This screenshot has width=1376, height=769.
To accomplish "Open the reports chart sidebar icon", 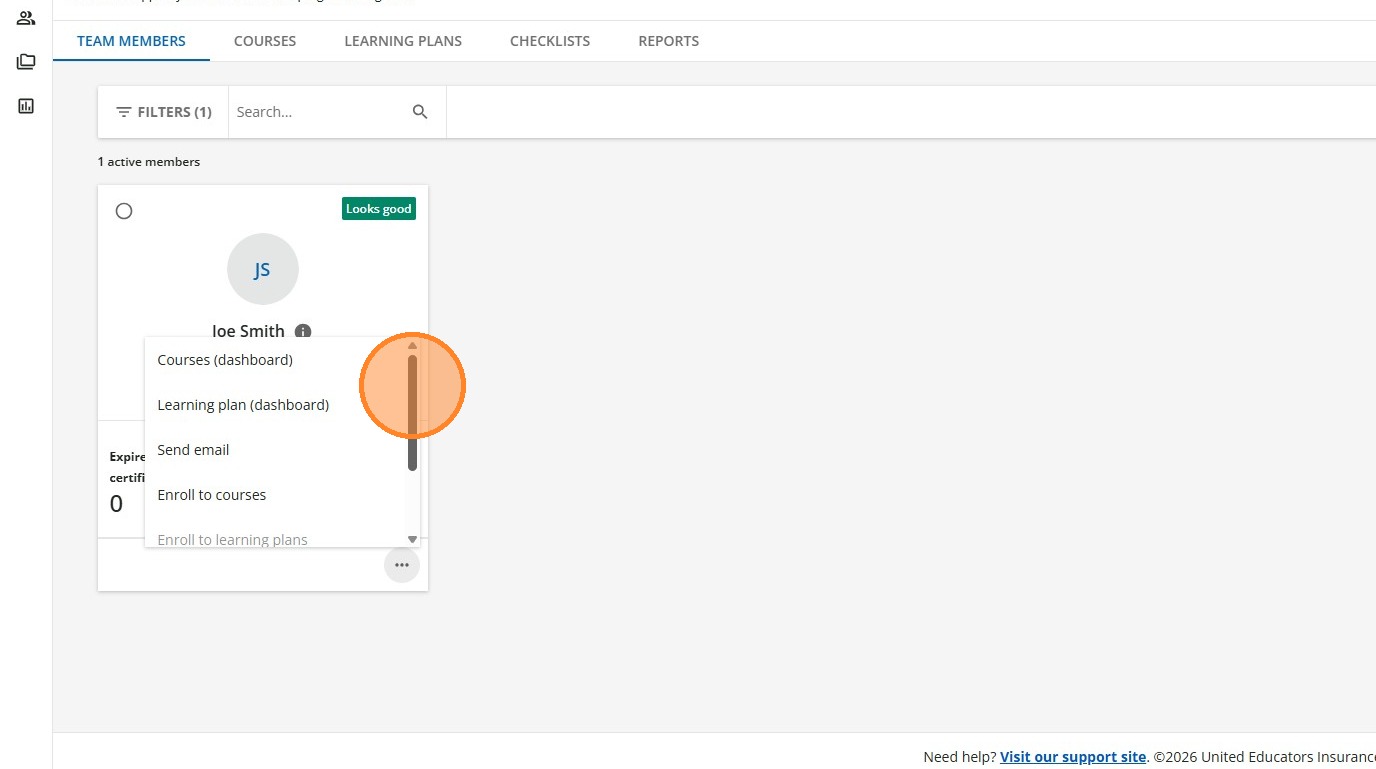I will tap(26, 106).
